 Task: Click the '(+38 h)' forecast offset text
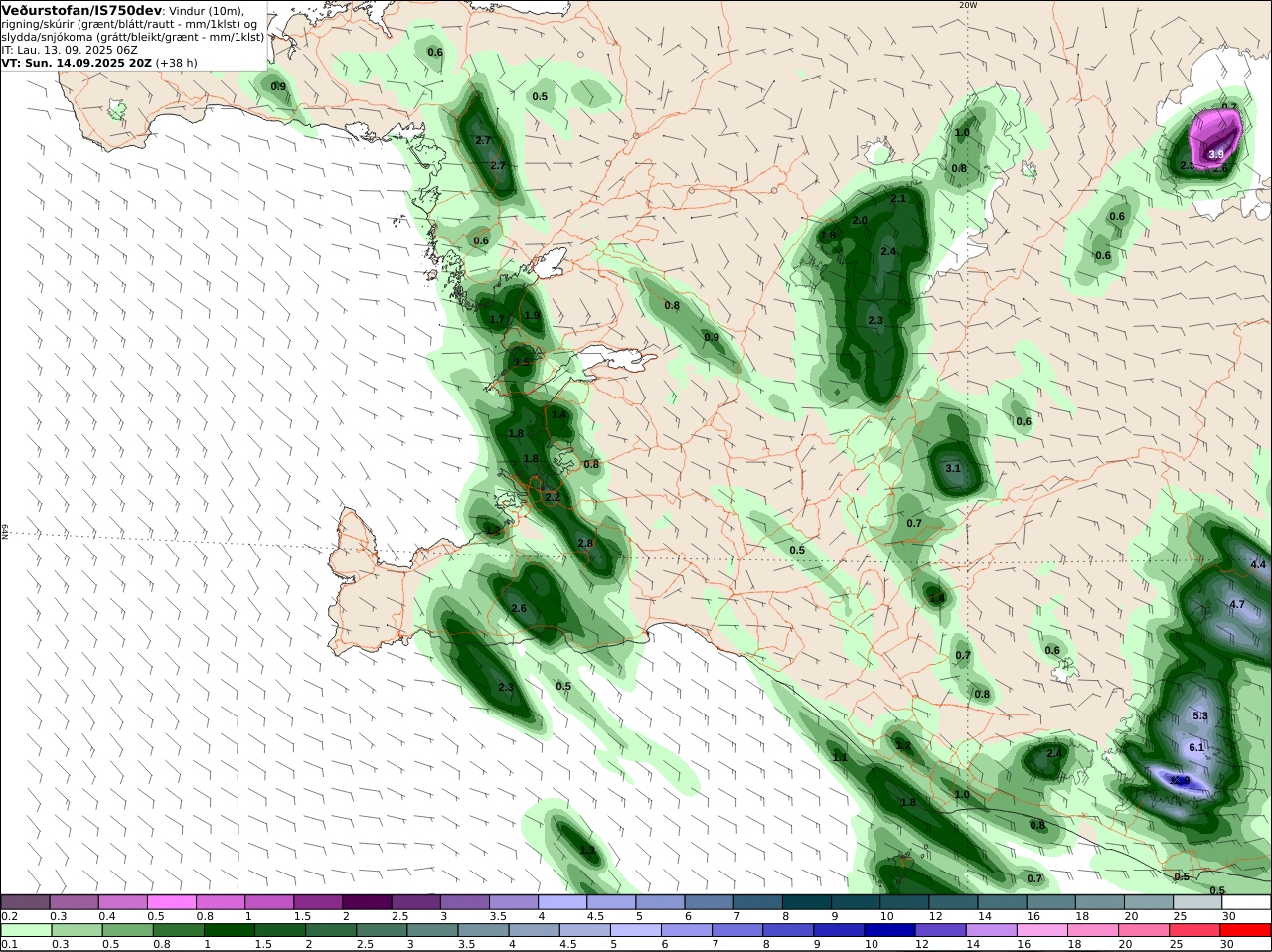[176, 63]
